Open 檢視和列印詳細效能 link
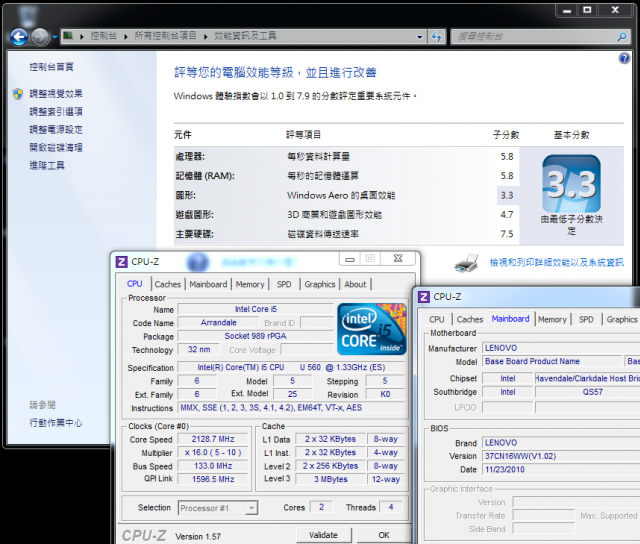640x544 pixels. click(x=556, y=262)
